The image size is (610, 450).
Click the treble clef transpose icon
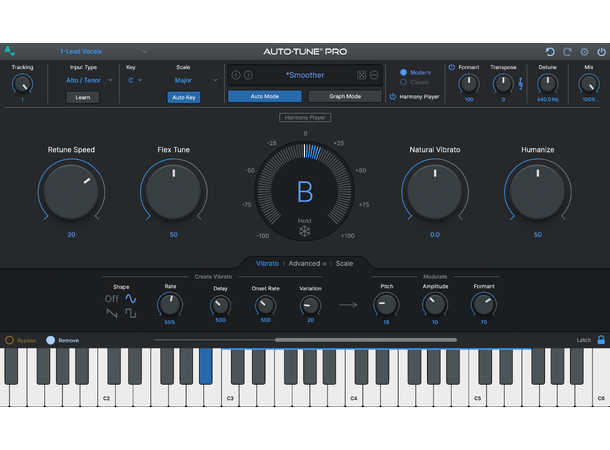521,83
